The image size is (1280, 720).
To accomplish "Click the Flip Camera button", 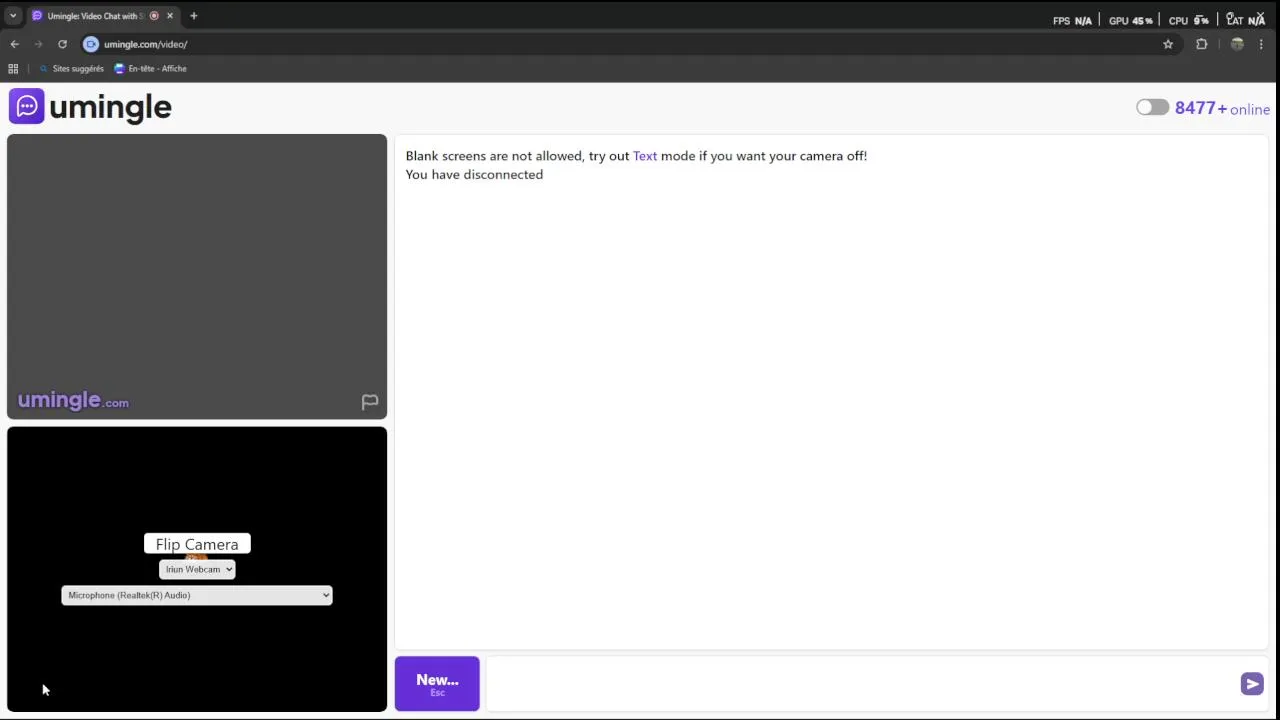I will [x=197, y=544].
